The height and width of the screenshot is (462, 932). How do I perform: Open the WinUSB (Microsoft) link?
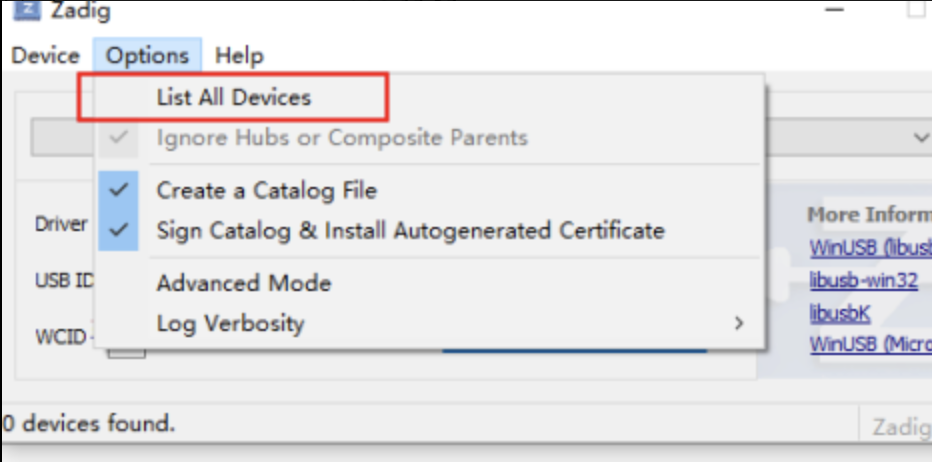point(870,344)
